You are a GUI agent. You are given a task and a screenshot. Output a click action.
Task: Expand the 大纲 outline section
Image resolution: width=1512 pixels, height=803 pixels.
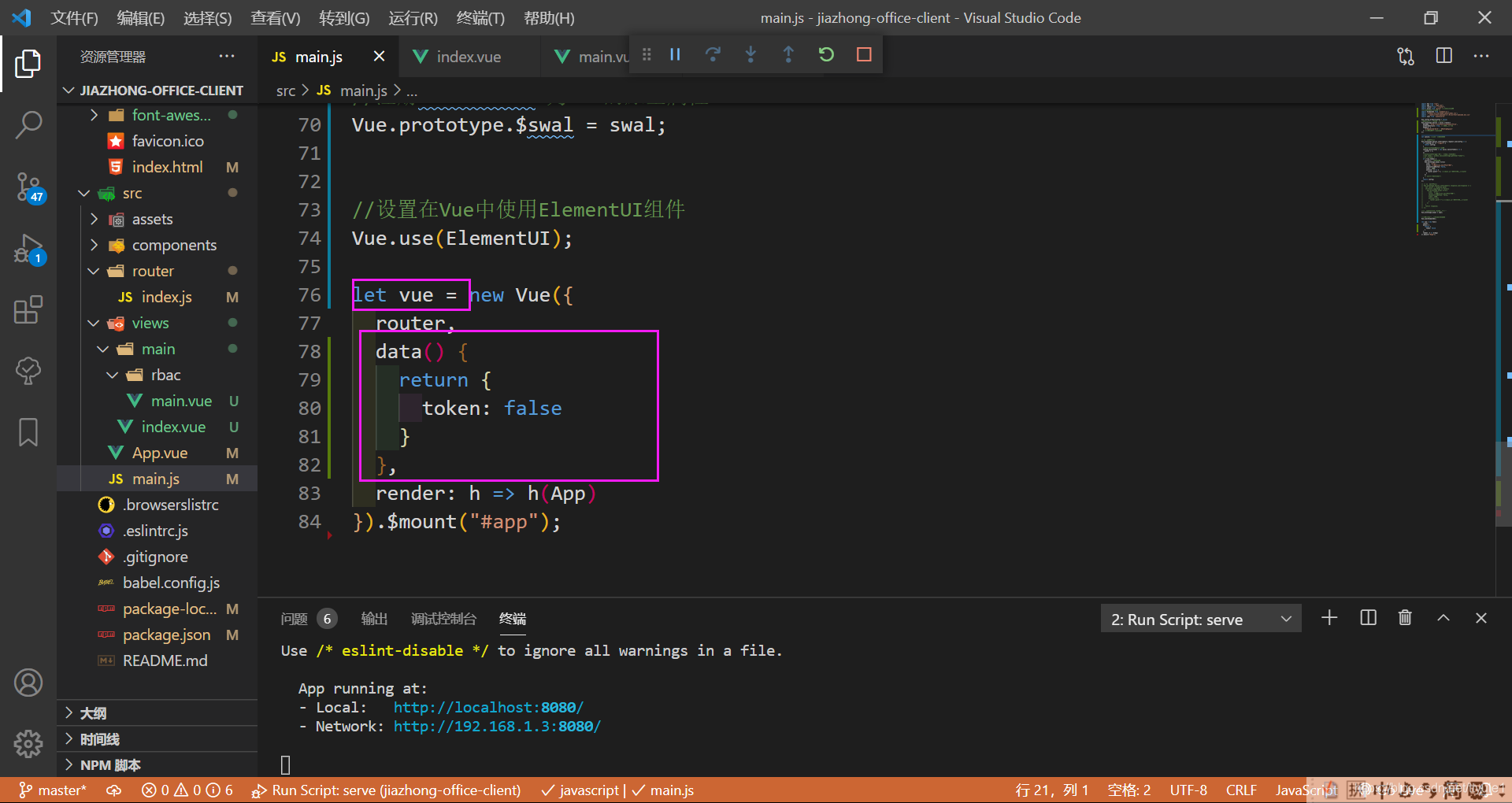[157, 713]
